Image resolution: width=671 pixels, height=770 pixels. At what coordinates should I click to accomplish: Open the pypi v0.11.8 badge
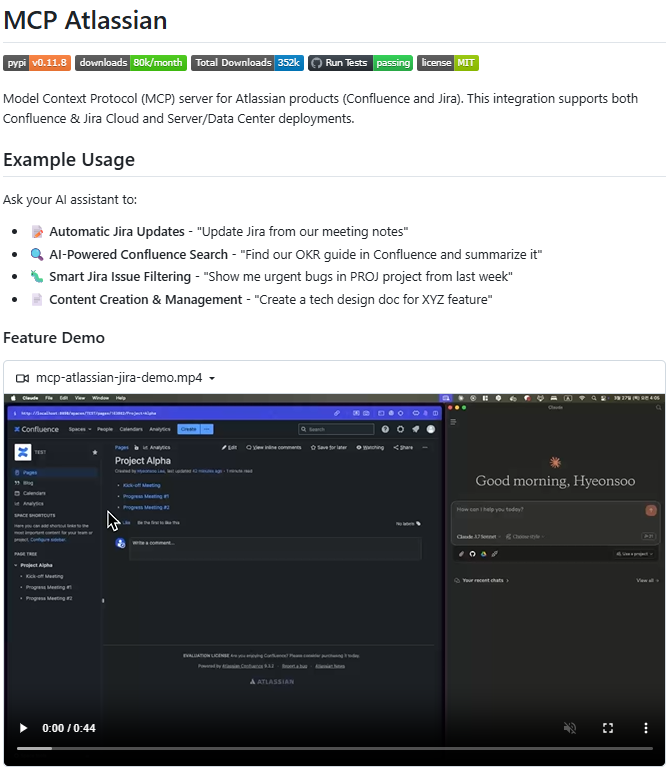pyautogui.click(x=37, y=63)
